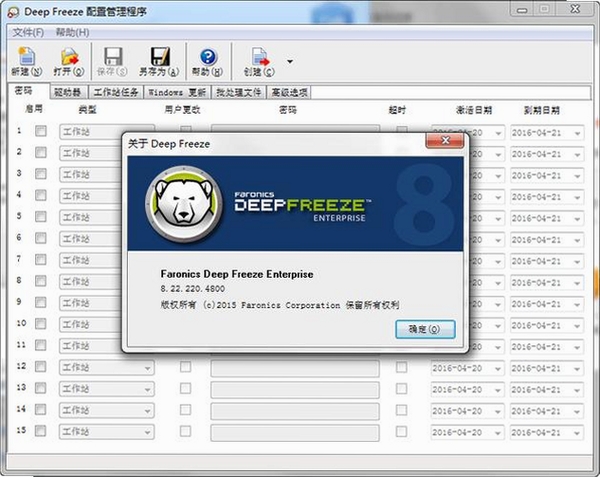The image size is (600, 477).
Task: Click the Open (打开) toolbar icon
Action: [x=69, y=57]
